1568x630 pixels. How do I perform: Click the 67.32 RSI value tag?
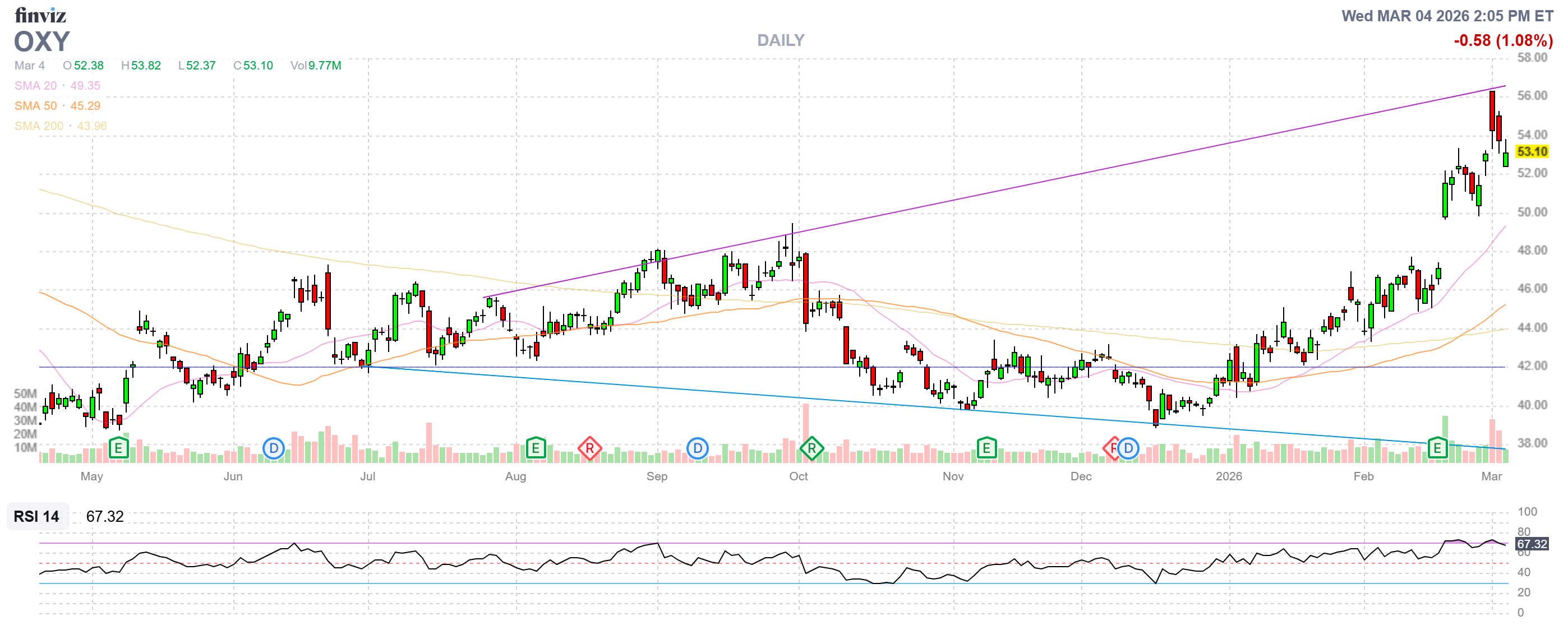pyautogui.click(x=1532, y=544)
